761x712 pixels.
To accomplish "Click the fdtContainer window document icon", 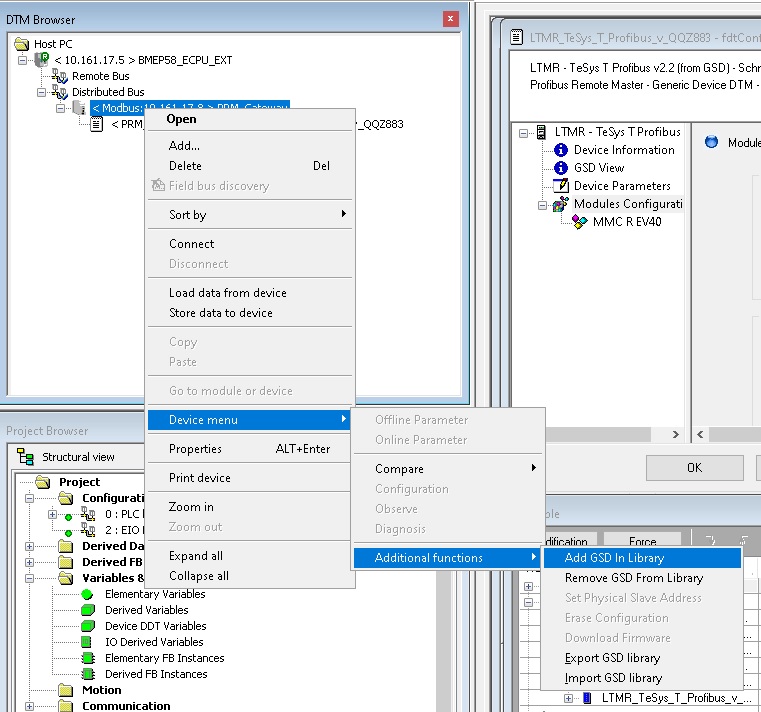I will click(x=517, y=37).
